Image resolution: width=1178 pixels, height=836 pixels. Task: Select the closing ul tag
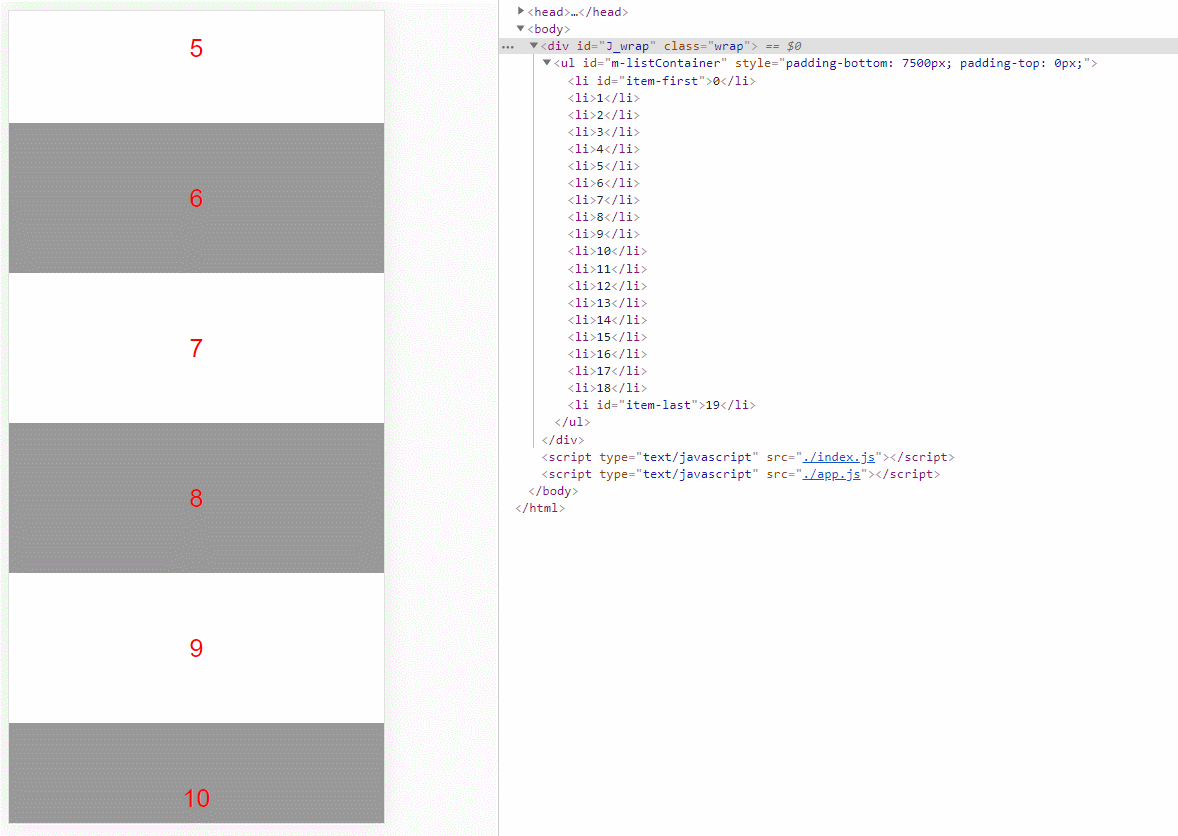[x=572, y=422]
